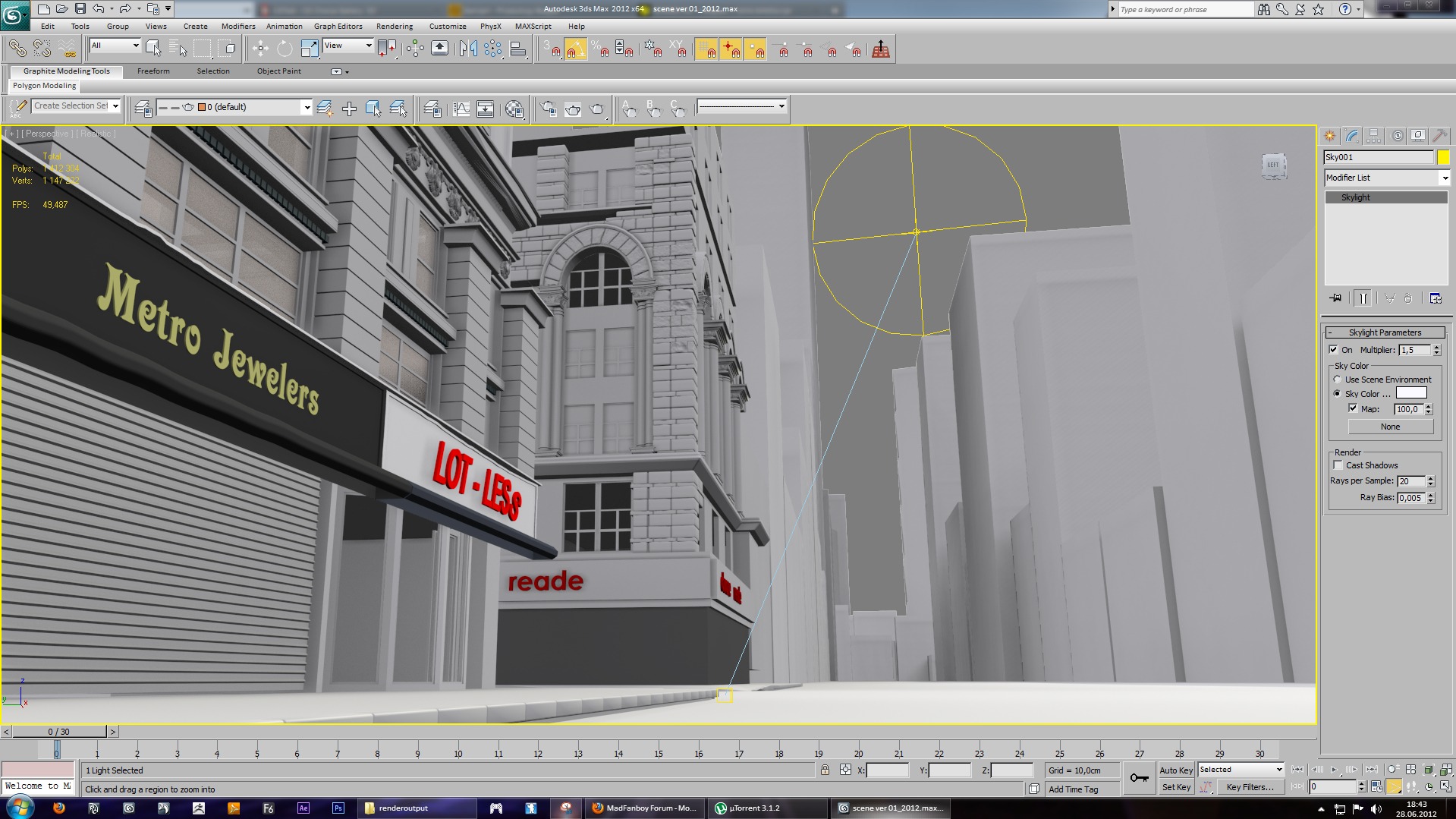Activate the Select and Rotate tool
Viewport: 1456px width, 819px height.
[x=285, y=49]
